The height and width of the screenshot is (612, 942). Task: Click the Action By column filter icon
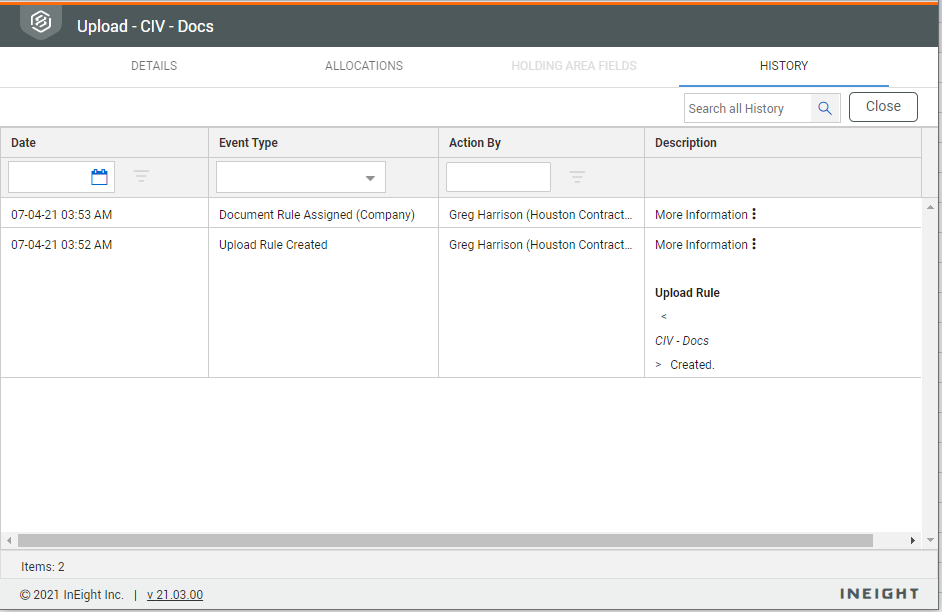[x=577, y=176]
